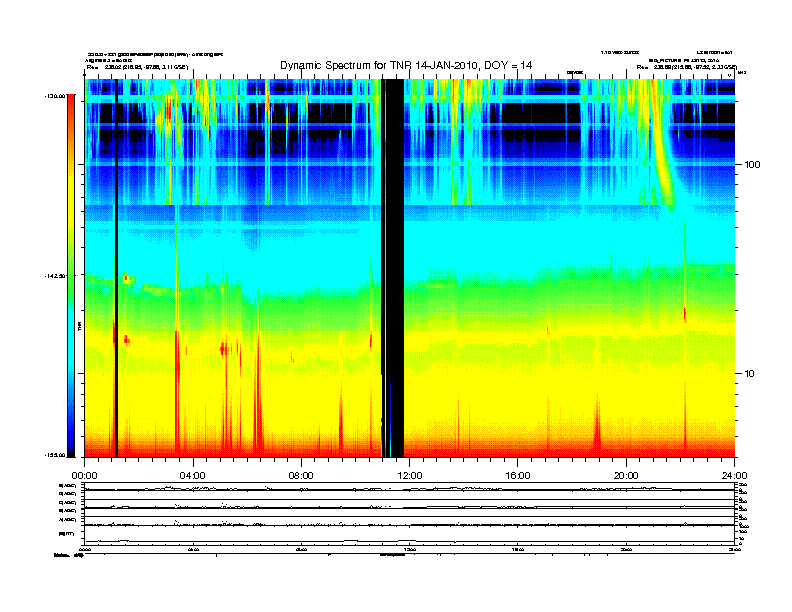The image size is (792, 612).
Task: Click the -142.50 color scale value
Action: coord(55,276)
